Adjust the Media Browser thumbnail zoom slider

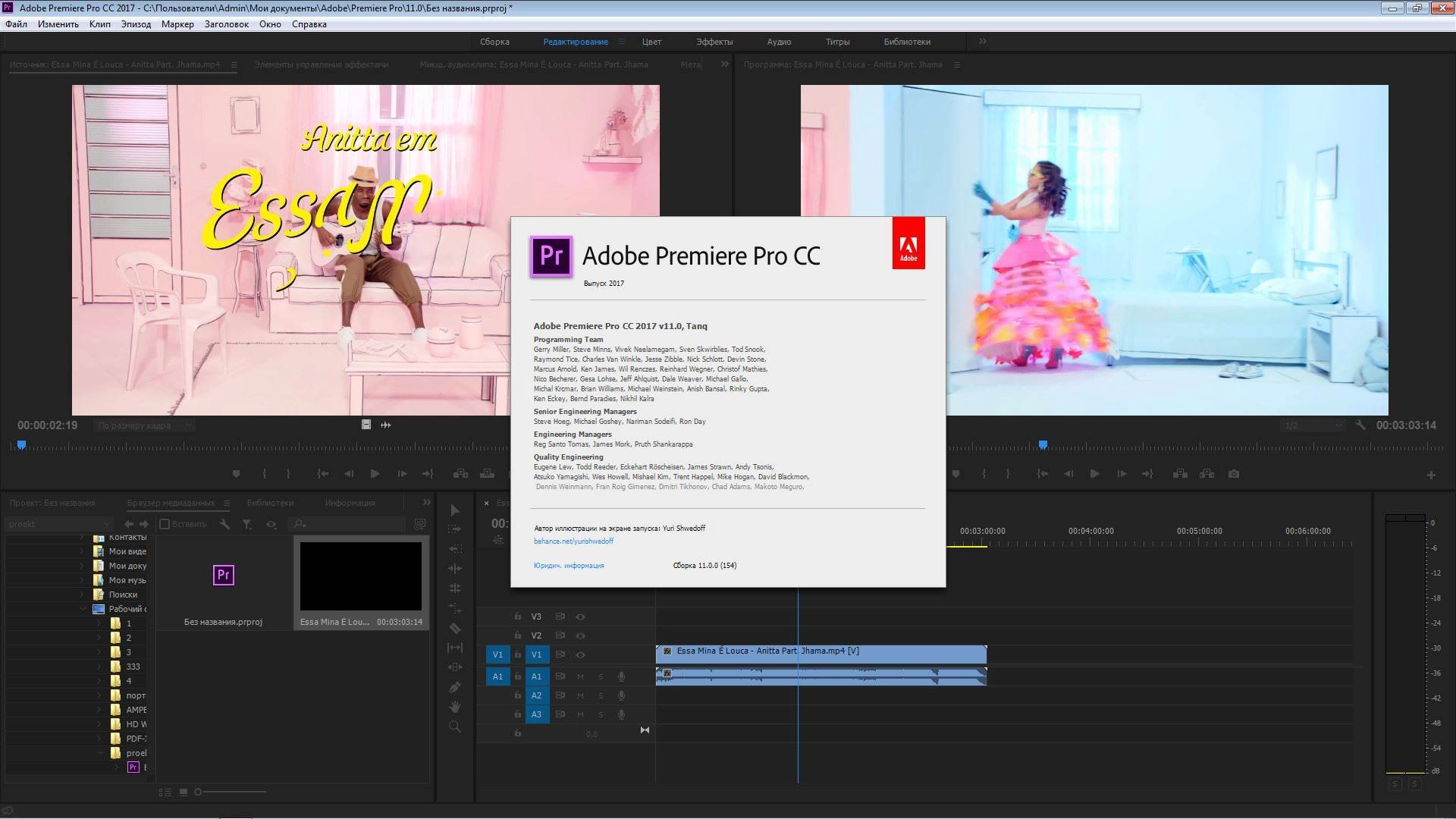231,792
